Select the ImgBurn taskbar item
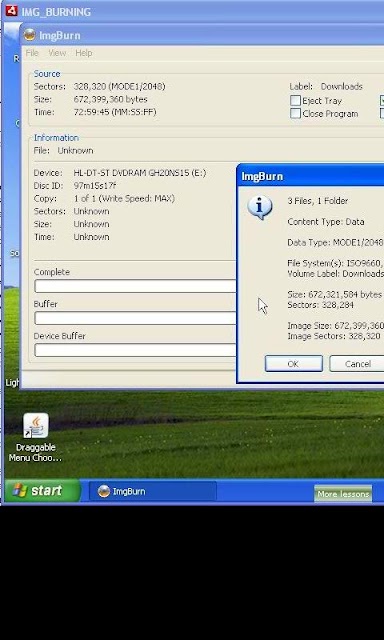 point(153,491)
